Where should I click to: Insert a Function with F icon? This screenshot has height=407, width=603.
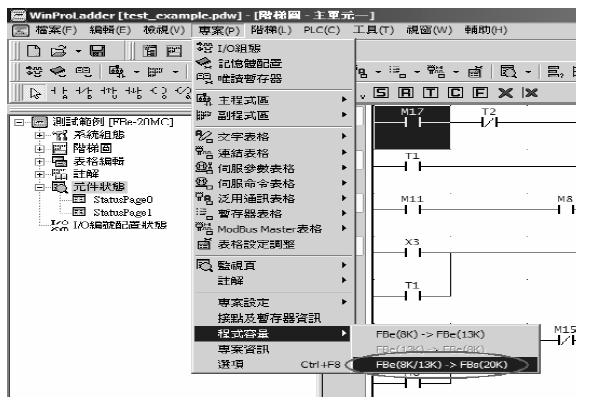point(480,93)
